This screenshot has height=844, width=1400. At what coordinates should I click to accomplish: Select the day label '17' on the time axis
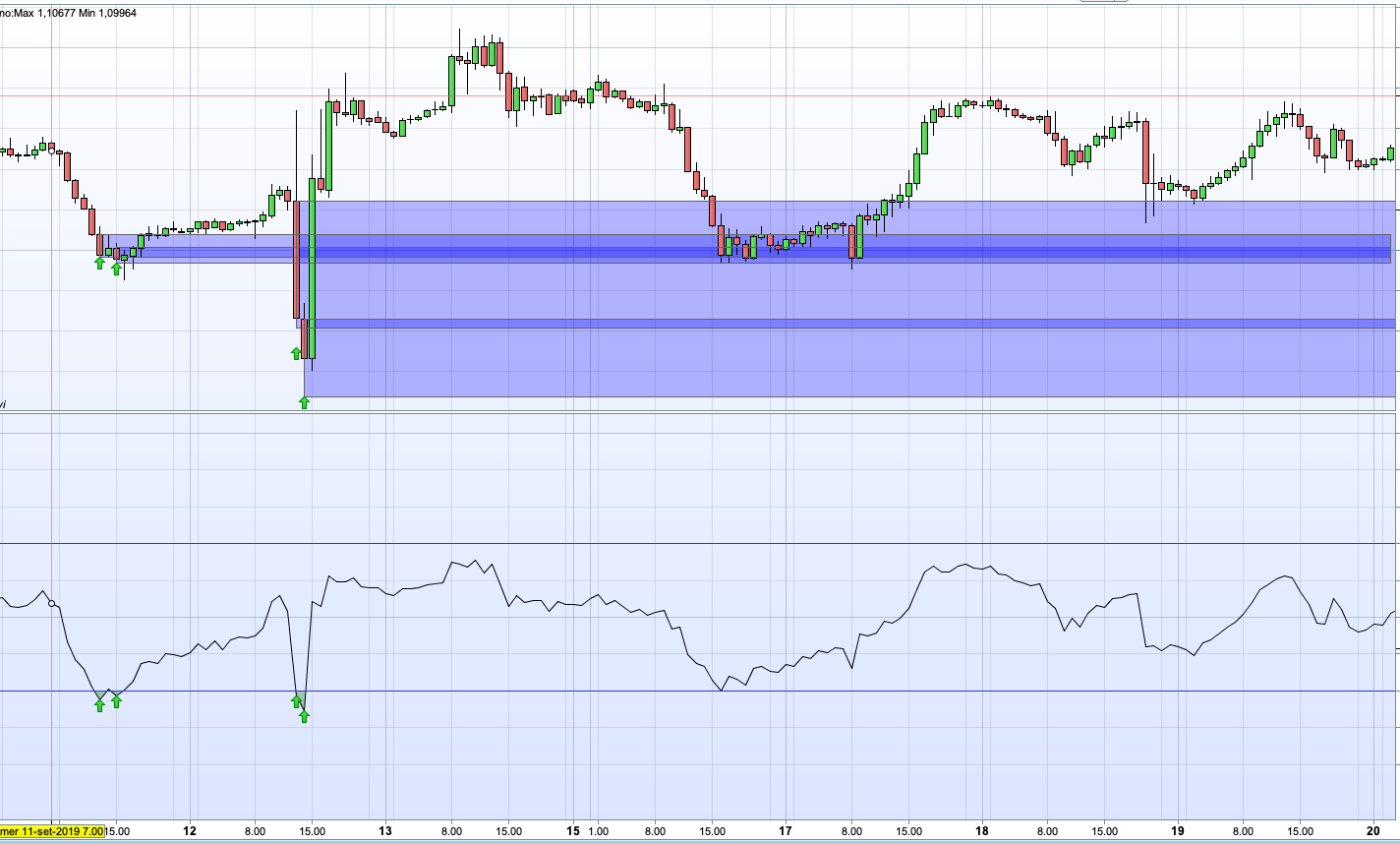point(786,830)
